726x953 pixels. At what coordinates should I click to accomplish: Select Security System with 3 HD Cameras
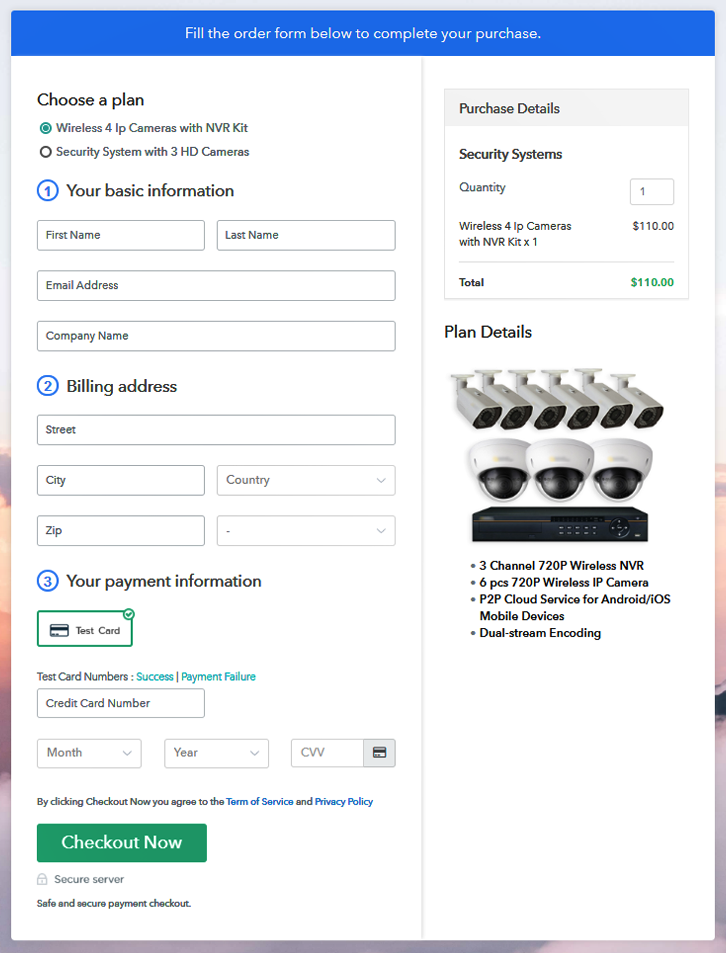(45, 152)
